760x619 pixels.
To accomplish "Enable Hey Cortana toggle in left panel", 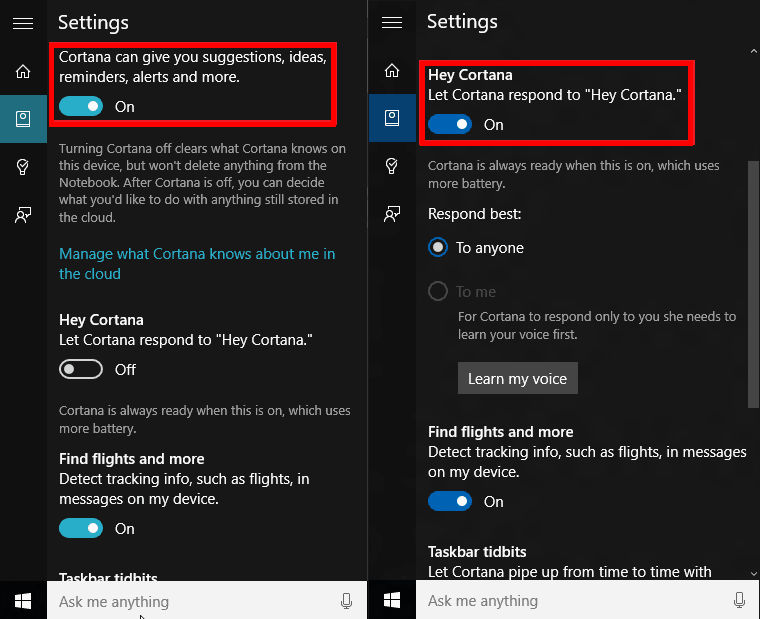I will 81,369.
